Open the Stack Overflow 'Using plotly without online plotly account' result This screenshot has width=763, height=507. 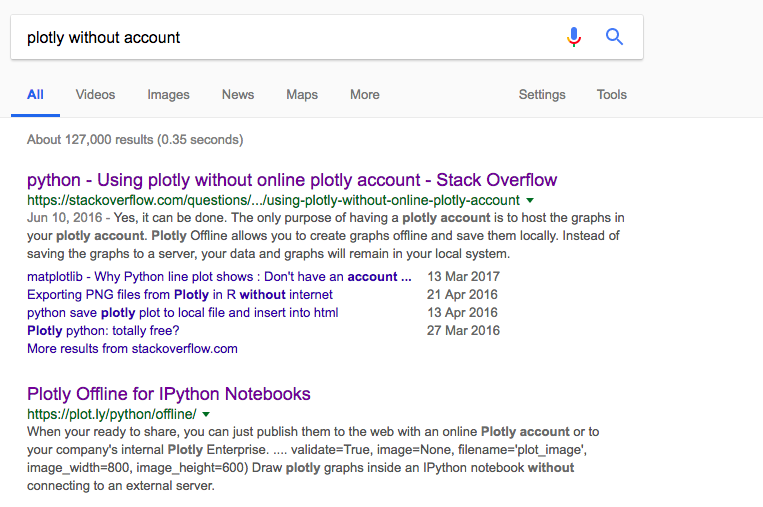pyautogui.click(x=292, y=180)
